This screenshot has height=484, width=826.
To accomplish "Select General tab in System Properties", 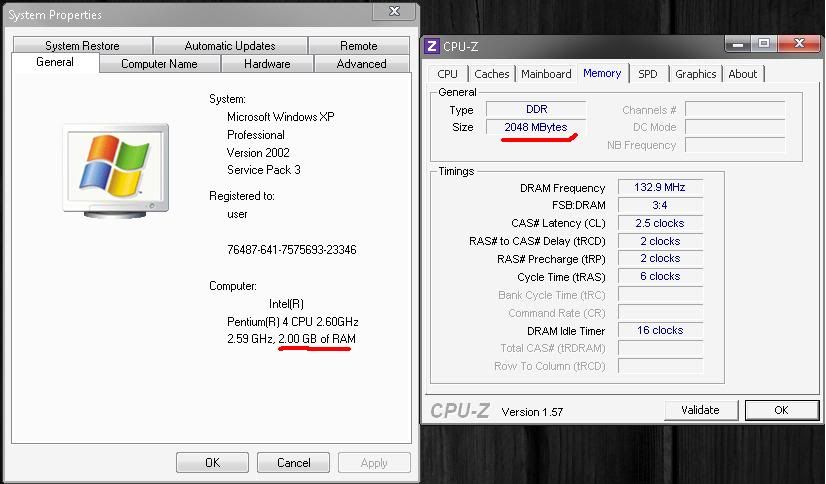I will click(x=55, y=62).
